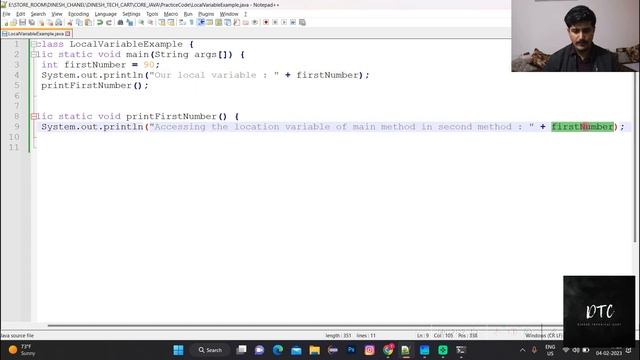640x360 pixels.
Task: Save the file using the Save toolbar icon
Action: point(22,22)
